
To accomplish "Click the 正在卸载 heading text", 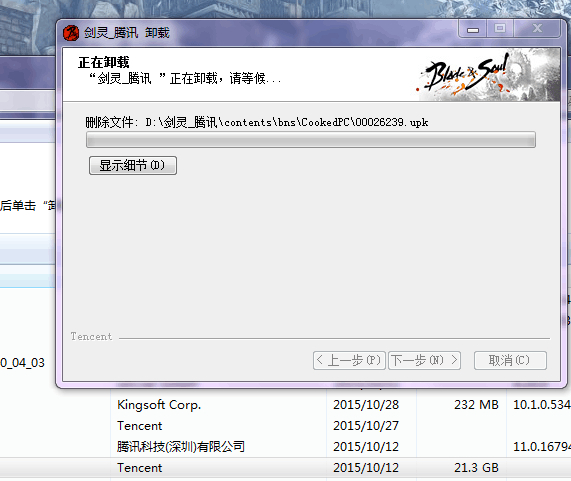I will tap(103, 62).
